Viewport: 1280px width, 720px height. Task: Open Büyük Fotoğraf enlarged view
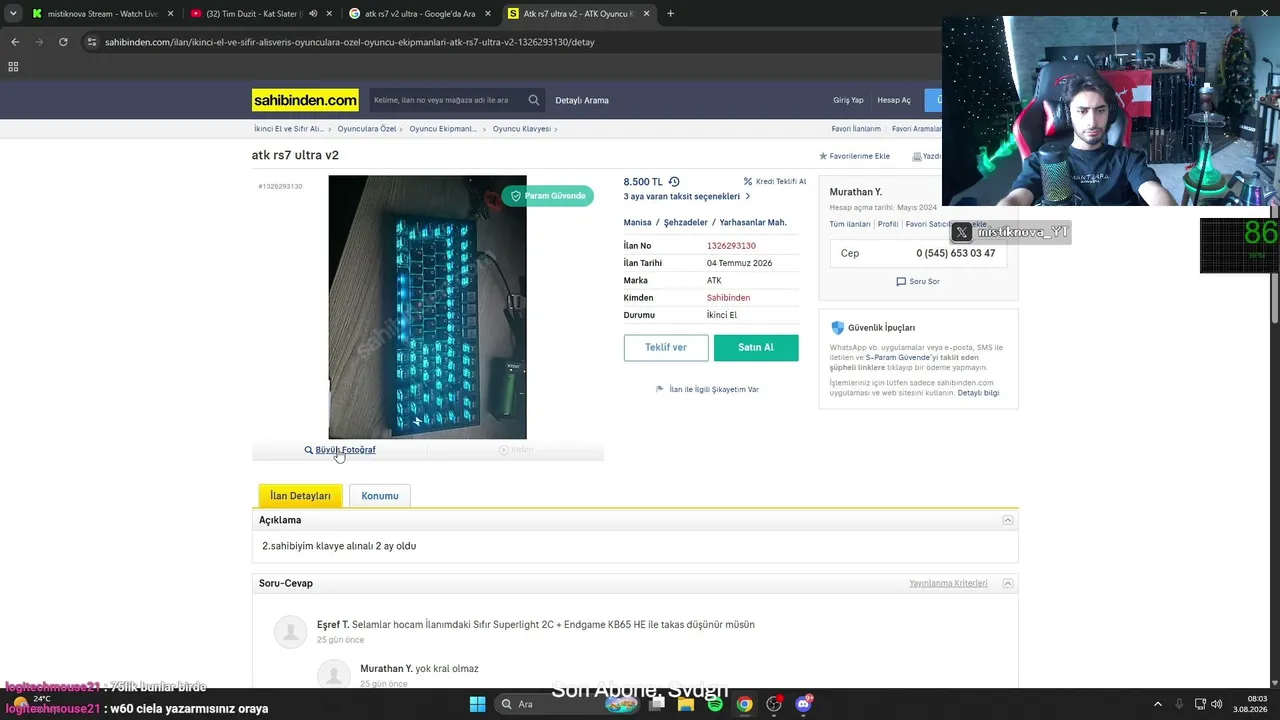click(340, 450)
